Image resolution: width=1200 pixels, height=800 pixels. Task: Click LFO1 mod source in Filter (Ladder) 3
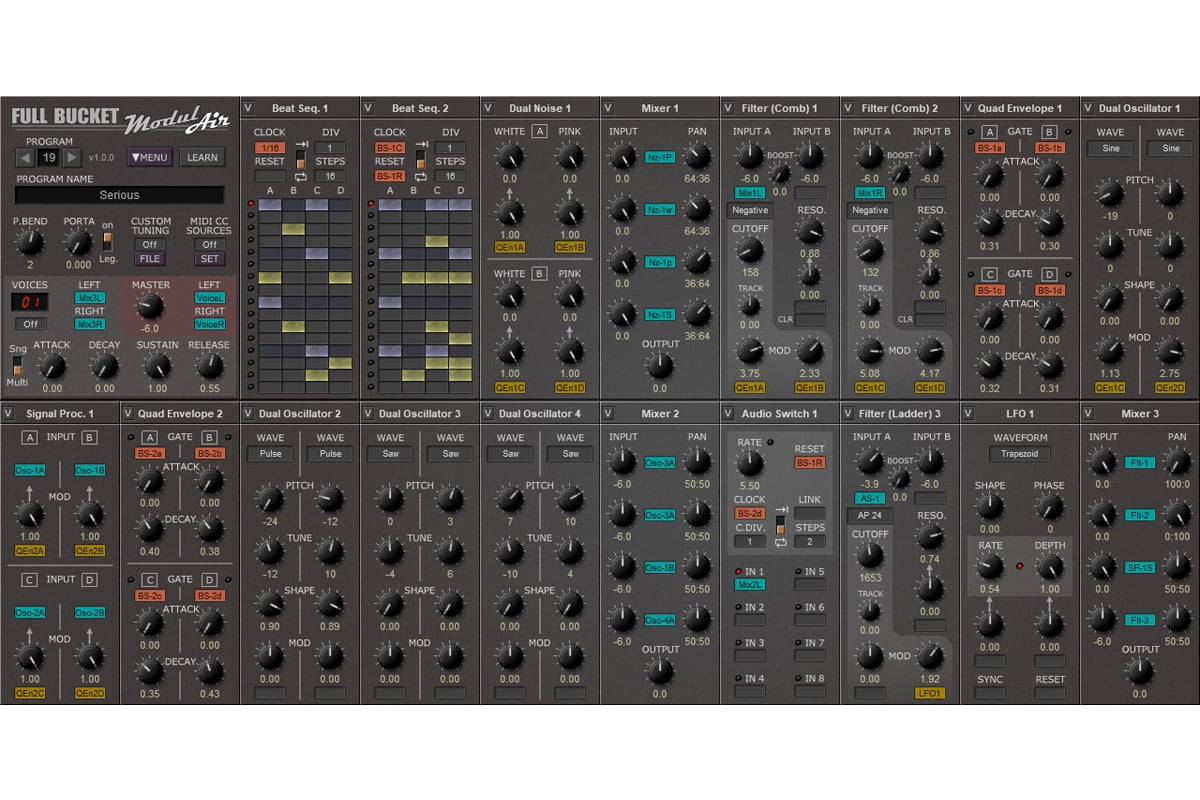tap(930, 692)
